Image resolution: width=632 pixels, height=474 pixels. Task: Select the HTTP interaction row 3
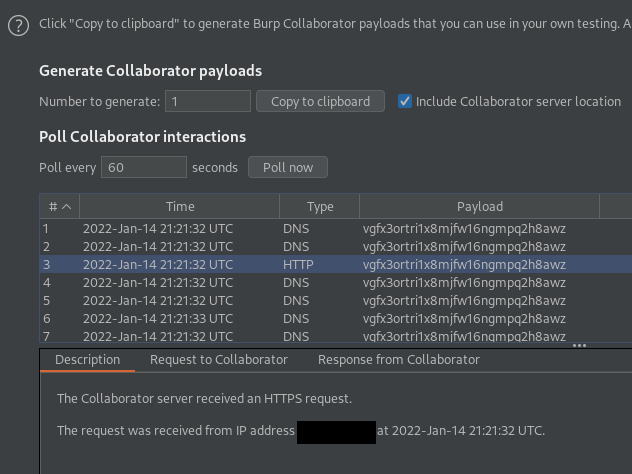pos(336,264)
